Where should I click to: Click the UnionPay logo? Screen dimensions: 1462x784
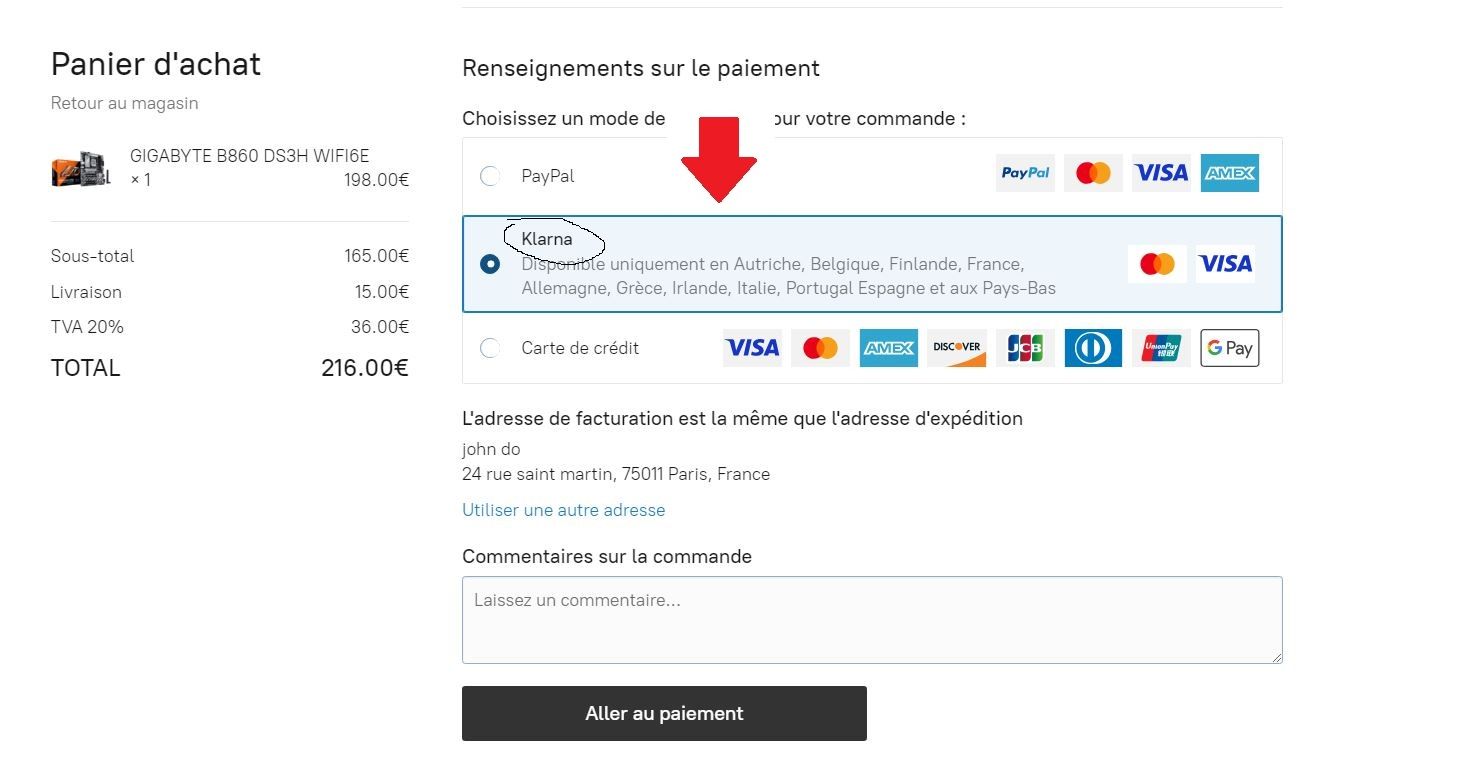point(1162,348)
